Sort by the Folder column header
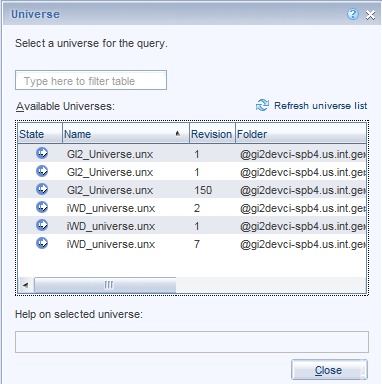 click(301, 134)
